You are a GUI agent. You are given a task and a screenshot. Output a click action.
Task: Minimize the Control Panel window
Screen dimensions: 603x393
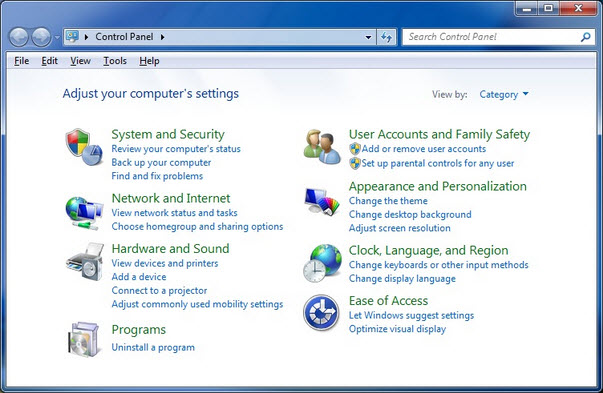(x=527, y=8)
